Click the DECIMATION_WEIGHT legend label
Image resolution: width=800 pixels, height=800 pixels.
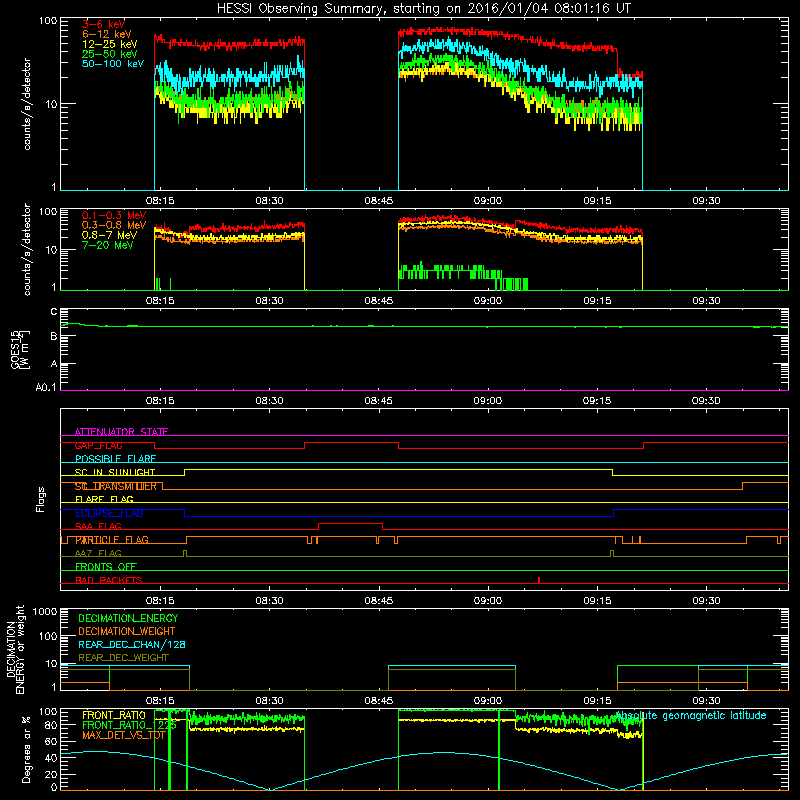point(127,631)
